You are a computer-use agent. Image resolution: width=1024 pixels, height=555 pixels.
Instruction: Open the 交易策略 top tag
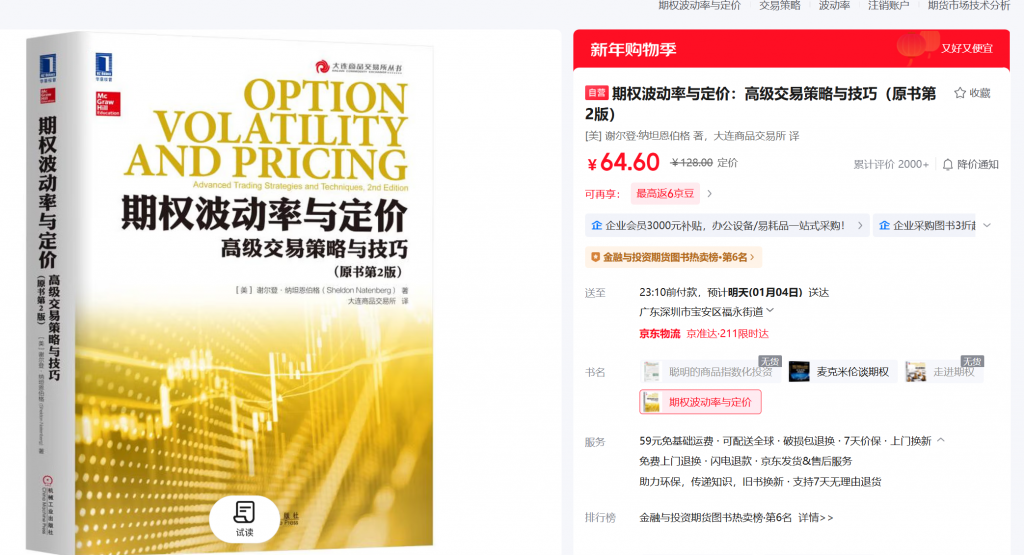pyautogui.click(x=780, y=6)
